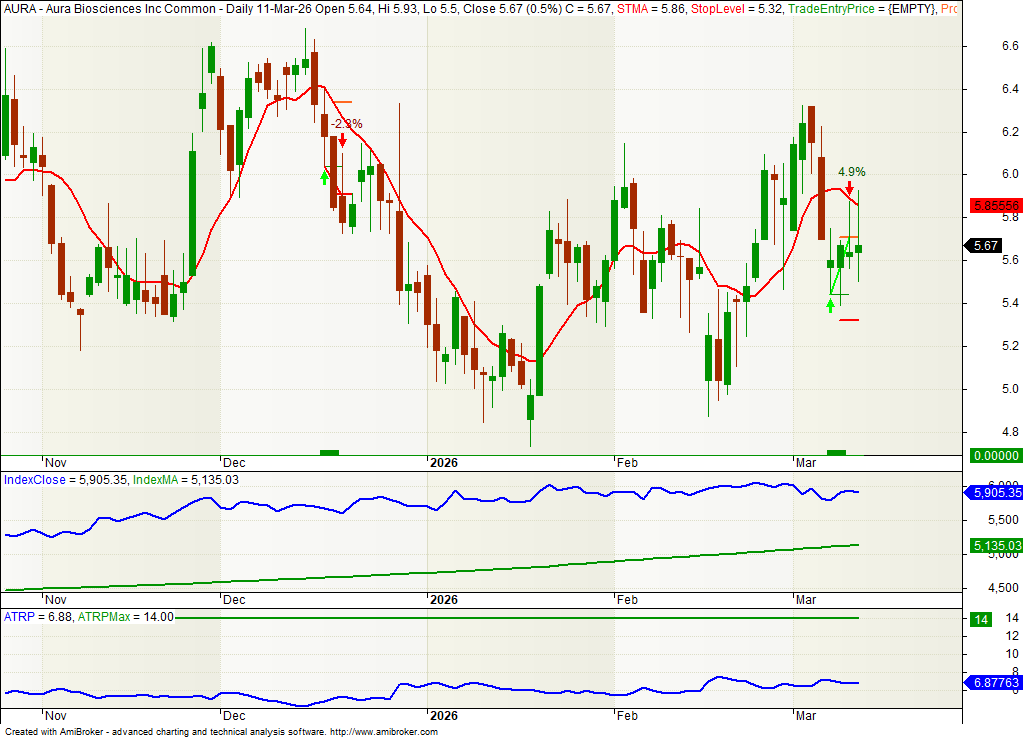Screen dimensions: 1023x738
Task: Select the green 14 ATRPMax value tag
Action: coord(982,619)
